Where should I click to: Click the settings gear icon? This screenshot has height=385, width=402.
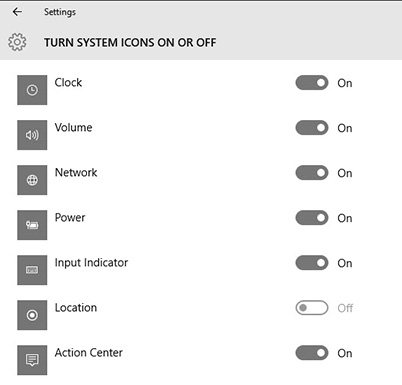click(17, 42)
